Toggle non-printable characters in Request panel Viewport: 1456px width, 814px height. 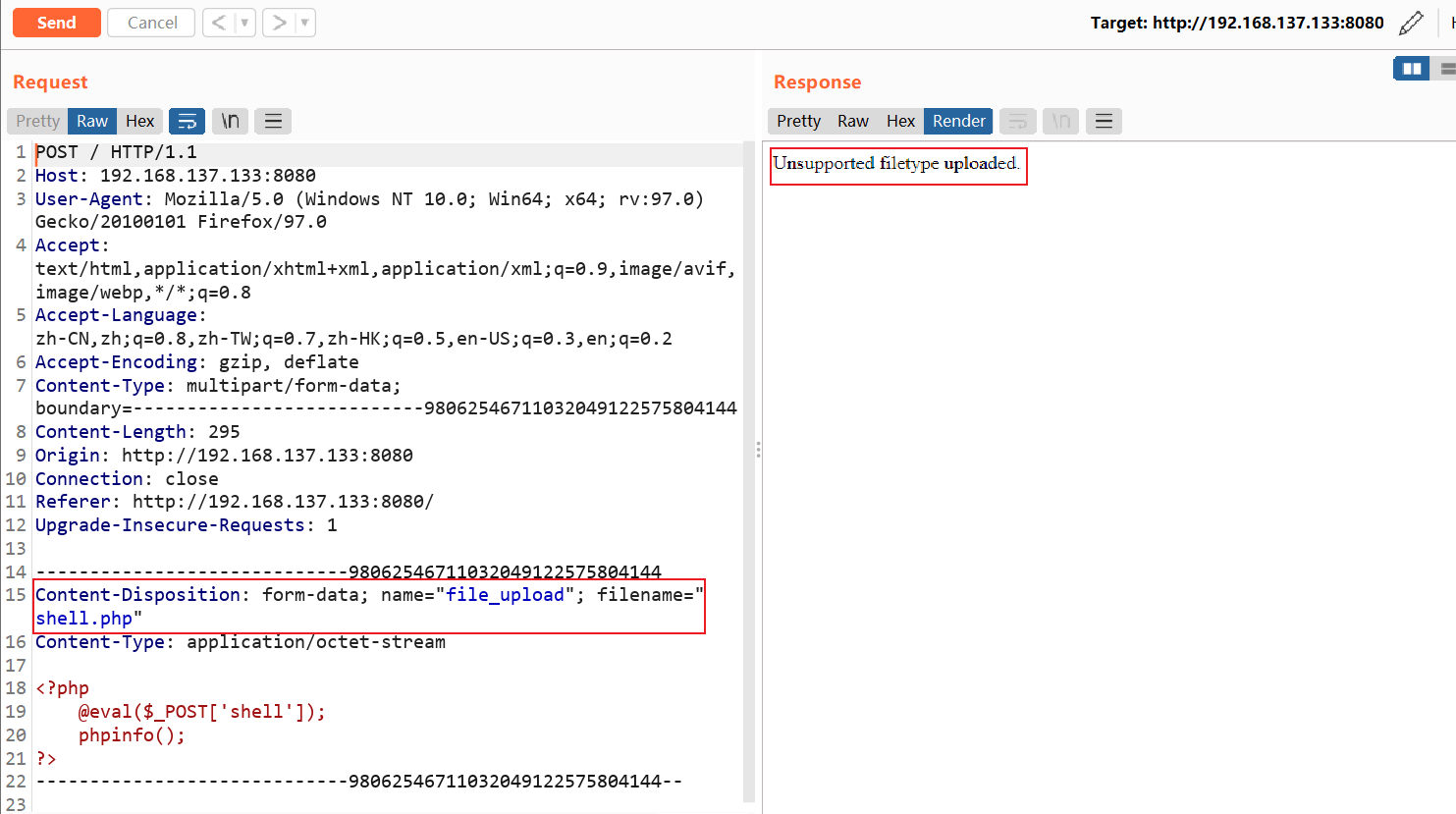[x=230, y=121]
